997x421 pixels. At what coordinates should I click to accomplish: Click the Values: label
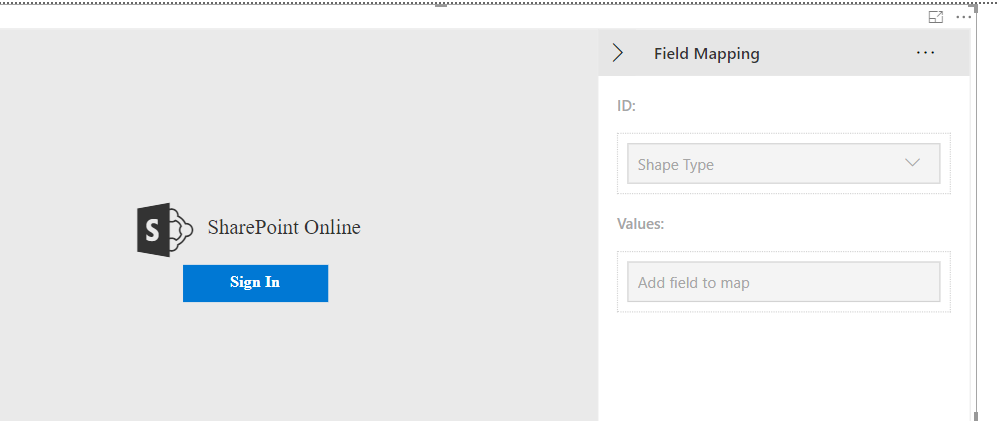coord(640,223)
